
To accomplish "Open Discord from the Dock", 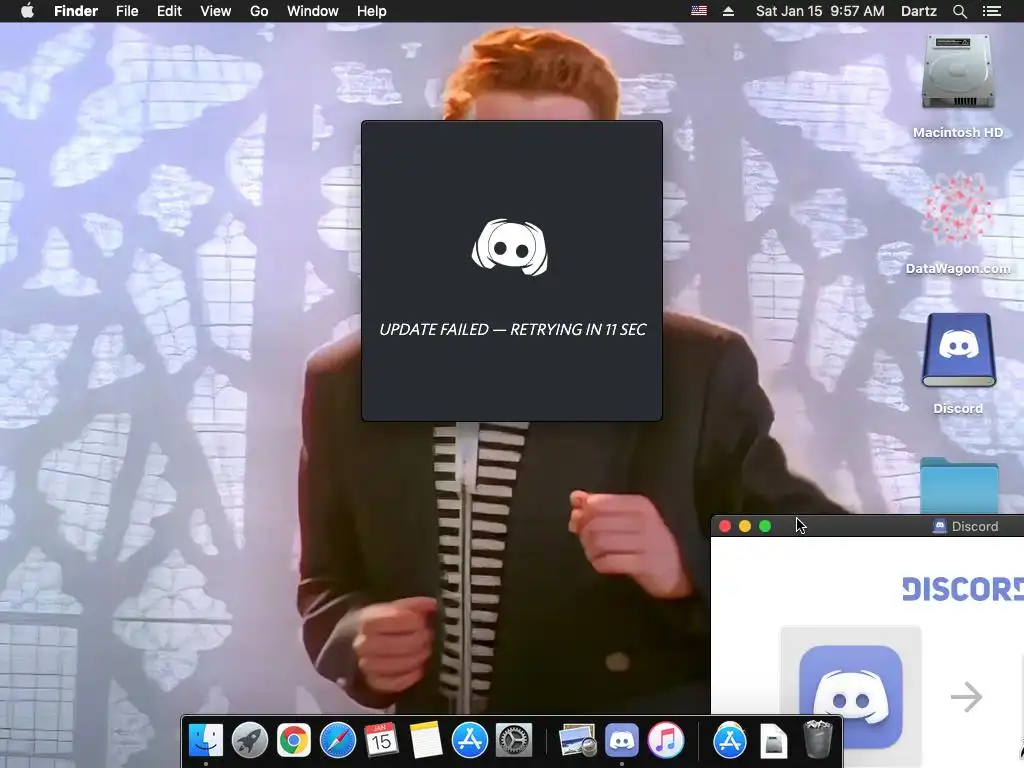I will click(x=622, y=740).
